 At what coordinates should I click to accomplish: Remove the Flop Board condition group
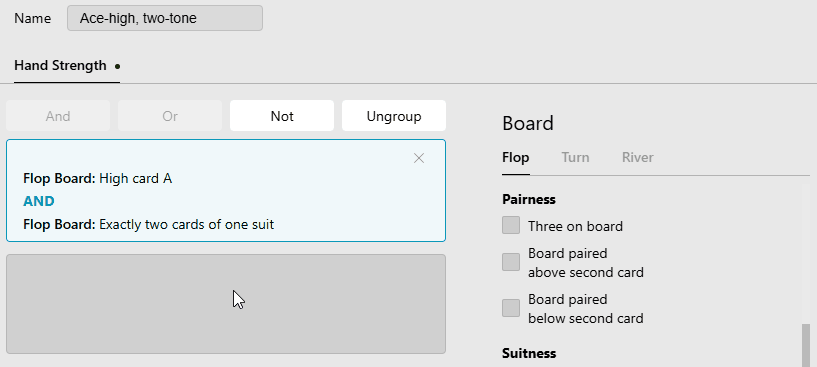[418, 158]
